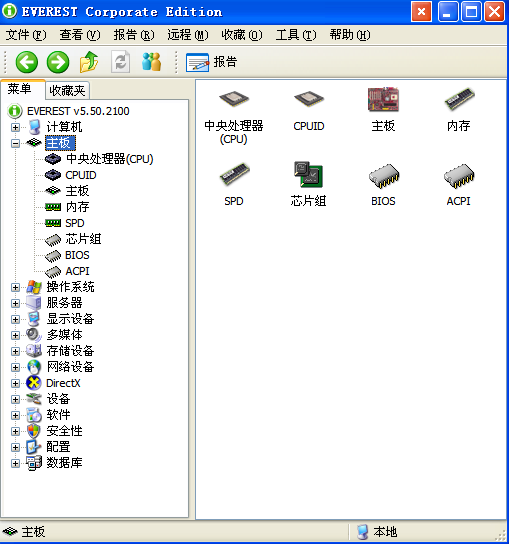Expand the 软件 tree node
Viewport: 509px width, 544px height.
click(15, 415)
